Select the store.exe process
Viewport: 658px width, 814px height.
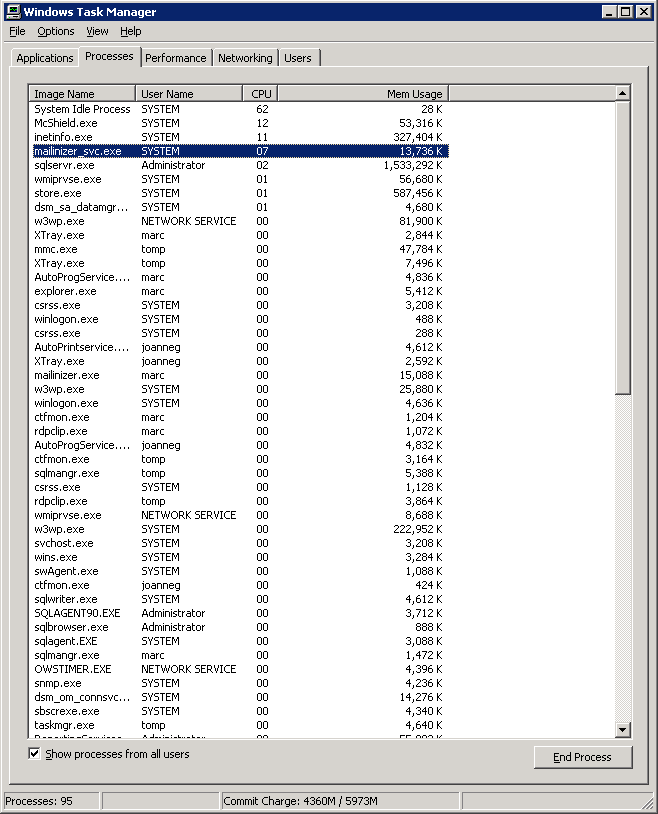pos(239,193)
